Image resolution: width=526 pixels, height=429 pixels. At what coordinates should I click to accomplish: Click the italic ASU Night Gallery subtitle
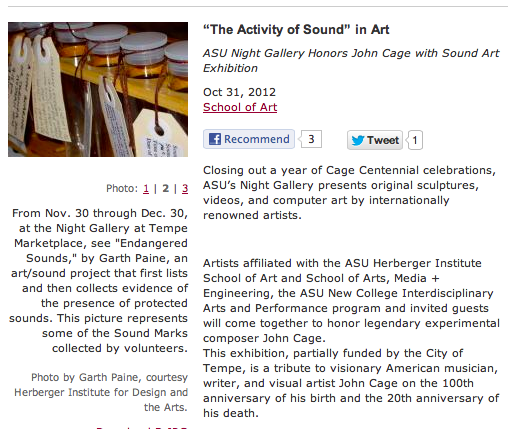click(x=351, y=60)
